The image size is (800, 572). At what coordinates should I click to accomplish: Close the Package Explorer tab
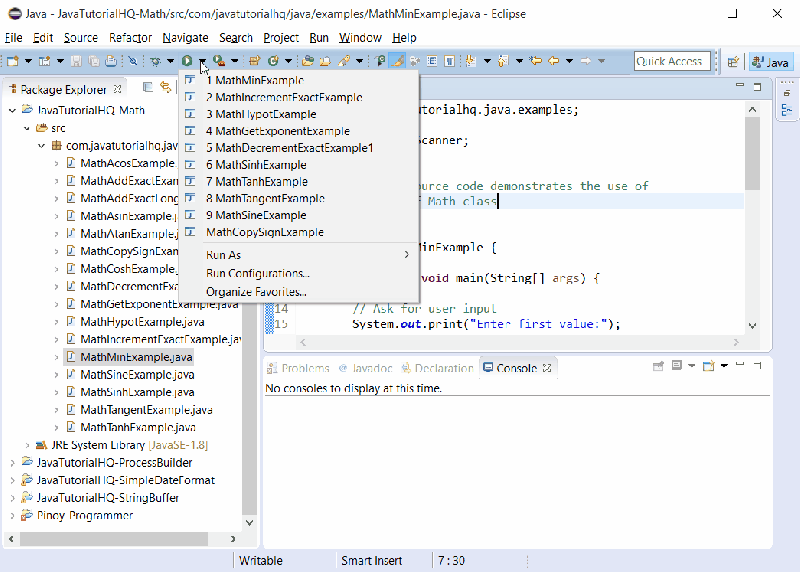[x=118, y=89]
